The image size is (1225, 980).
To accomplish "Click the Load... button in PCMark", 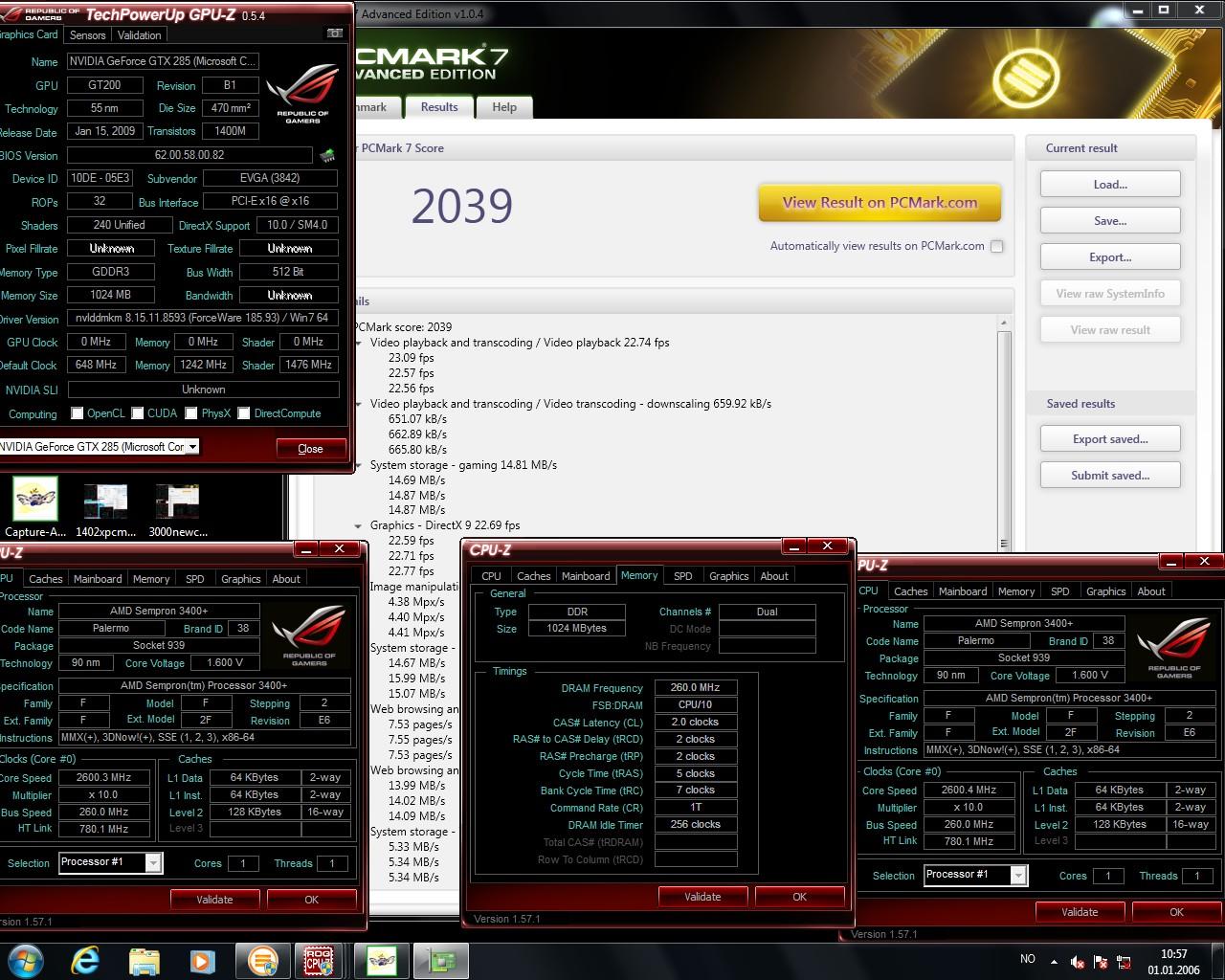I will tap(1110, 185).
